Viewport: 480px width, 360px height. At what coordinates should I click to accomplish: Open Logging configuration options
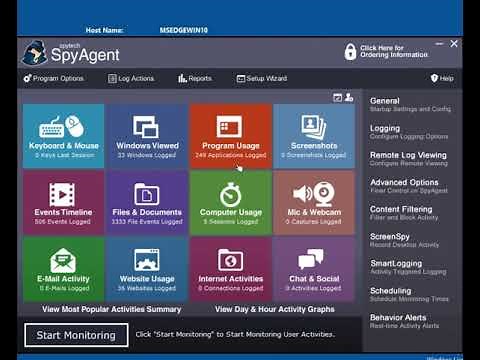pos(409,132)
